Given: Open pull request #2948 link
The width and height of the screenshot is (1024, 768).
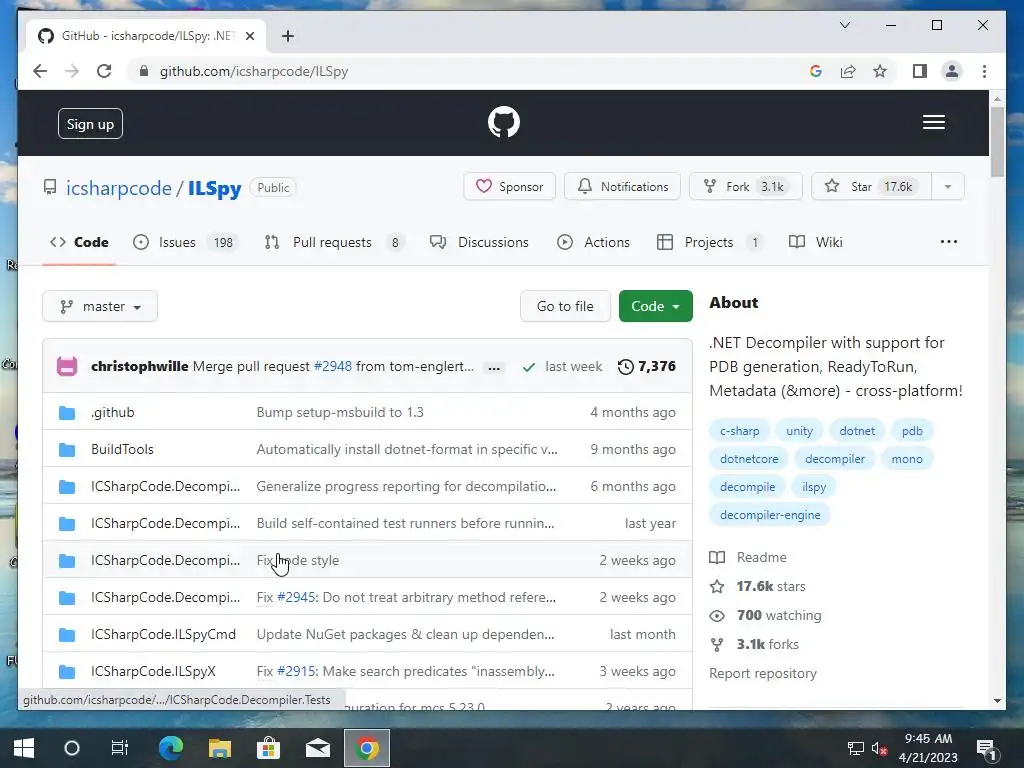Looking at the screenshot, I should click(x=333, y=366).
